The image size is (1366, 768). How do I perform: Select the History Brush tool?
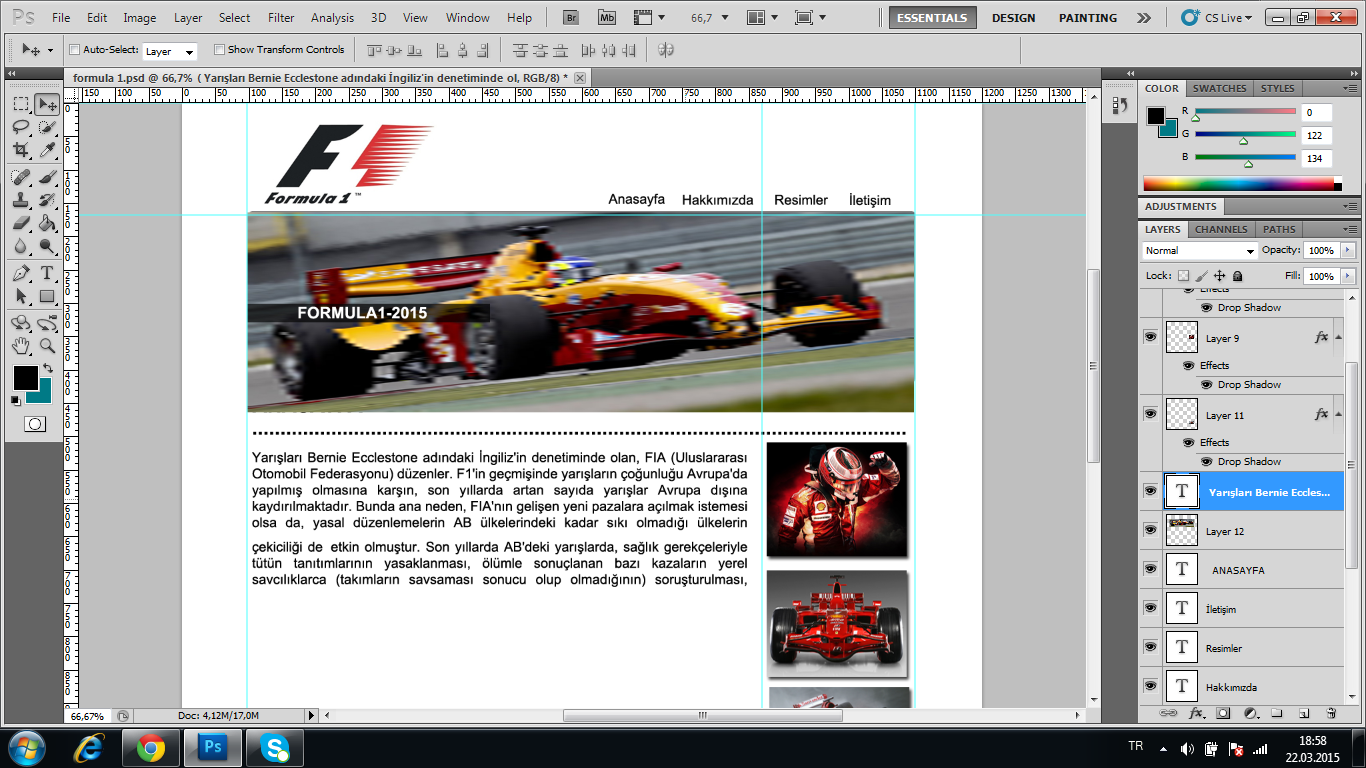pyautogui.click(x=47, y=200)
